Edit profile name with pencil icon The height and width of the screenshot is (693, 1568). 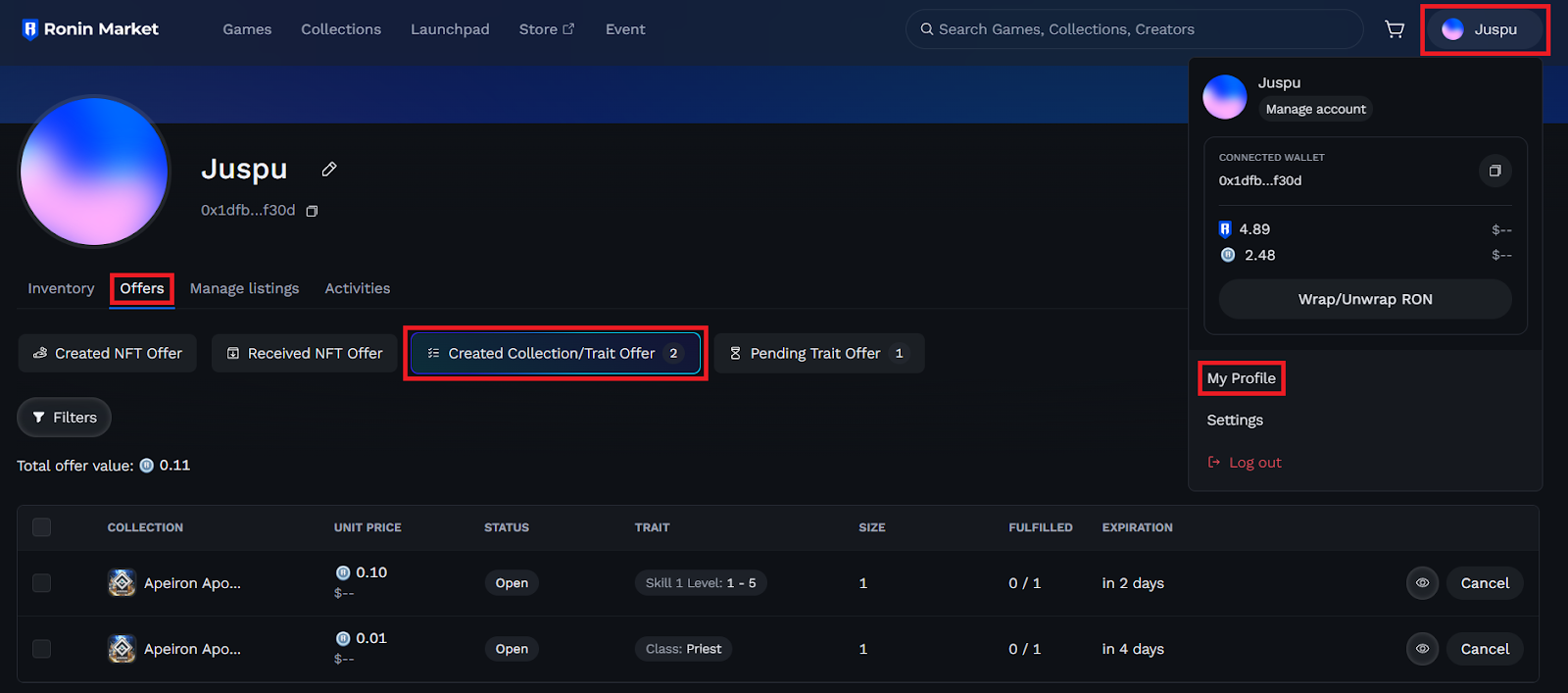(x=329, y=170)
